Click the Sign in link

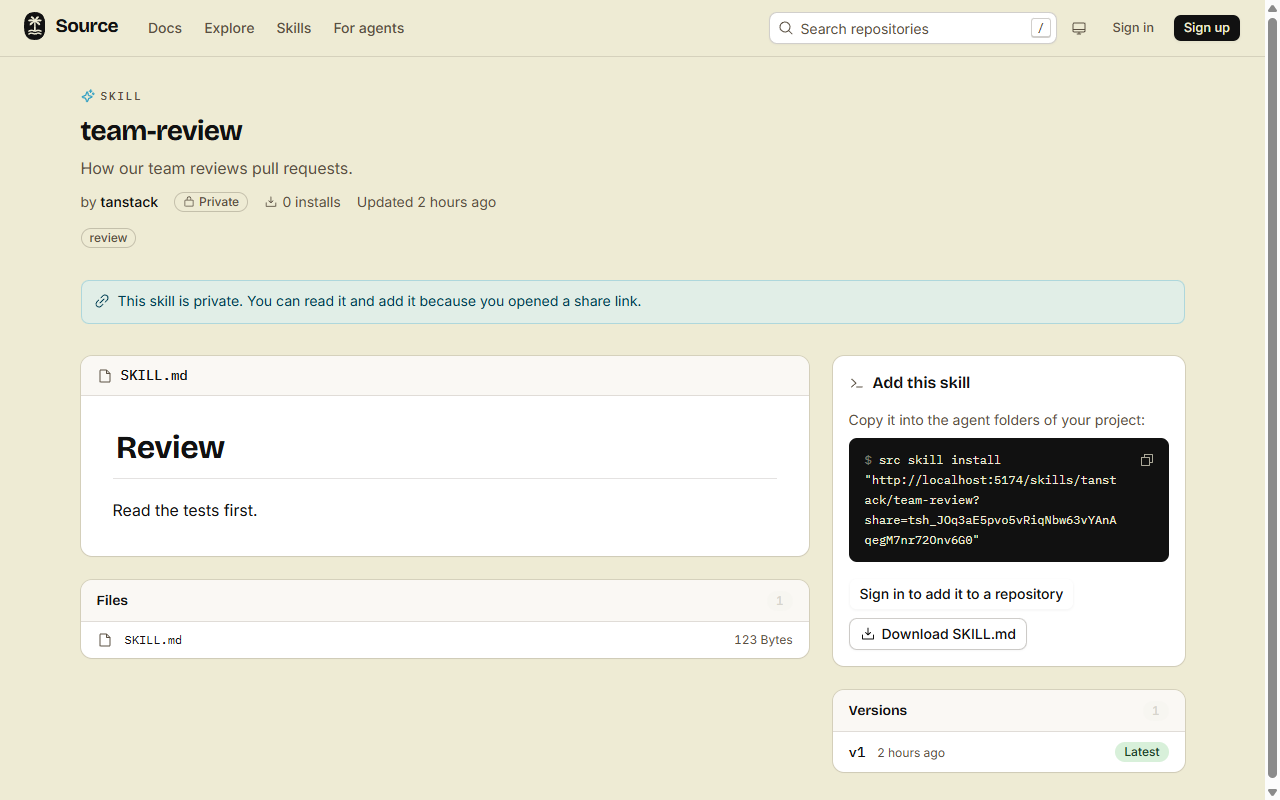(1133, 28)
